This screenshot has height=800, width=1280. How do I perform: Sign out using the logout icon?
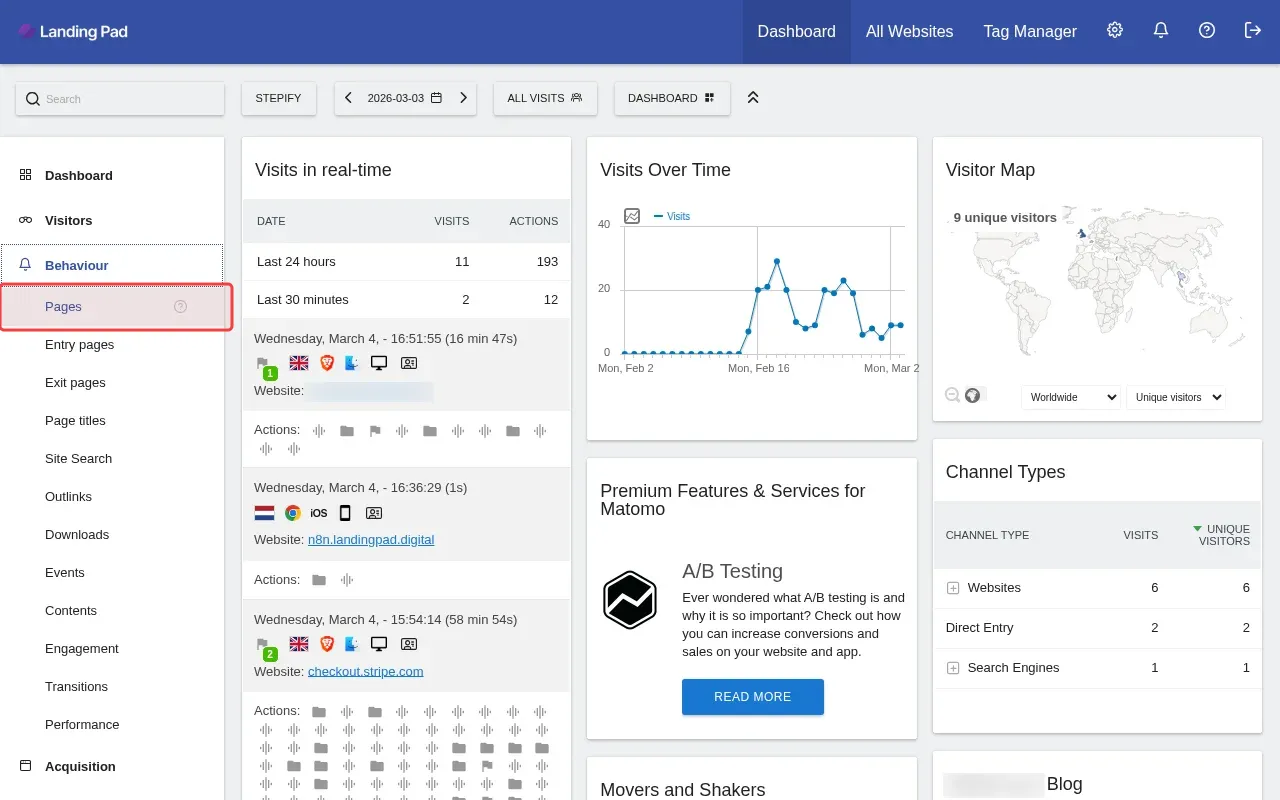point(1252,31)
